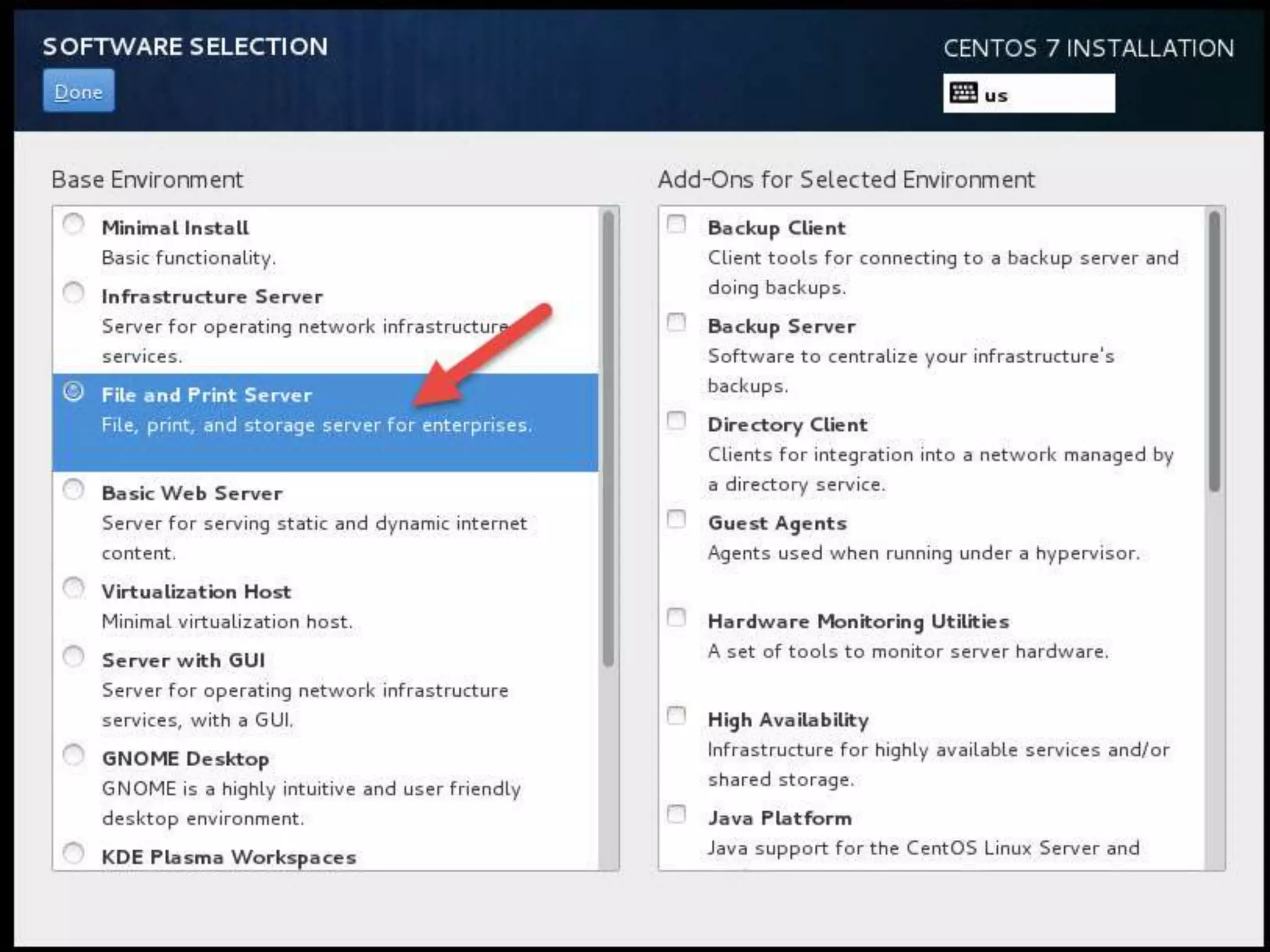
Task: Enable Guest Agents add-on checkbox
Action: pos(676,519)
